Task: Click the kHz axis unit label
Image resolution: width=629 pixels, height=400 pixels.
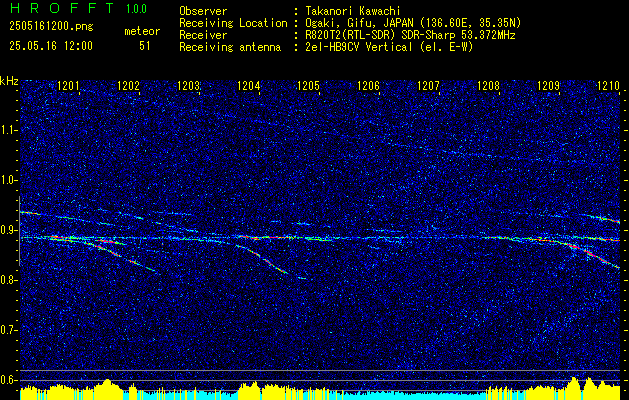Action: (x=9, y=81)
